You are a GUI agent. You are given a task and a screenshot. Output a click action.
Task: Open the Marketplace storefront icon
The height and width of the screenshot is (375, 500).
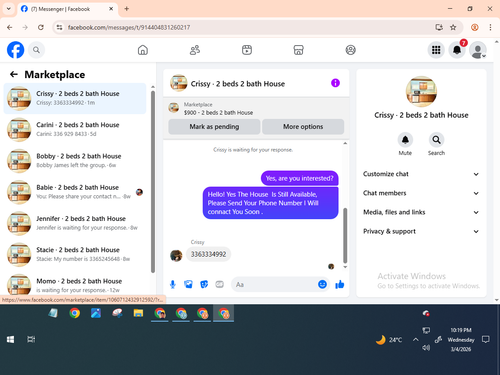click(298, 50)
